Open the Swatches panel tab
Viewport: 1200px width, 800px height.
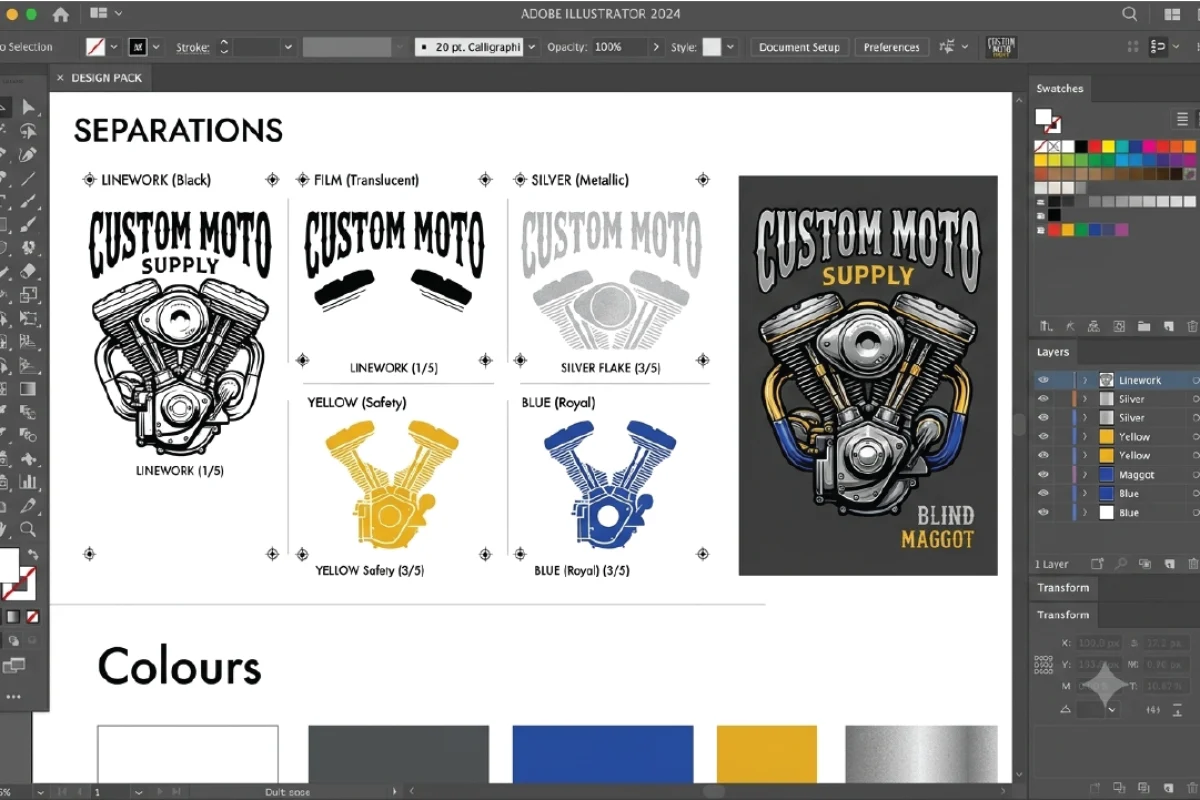[1059, 88]
